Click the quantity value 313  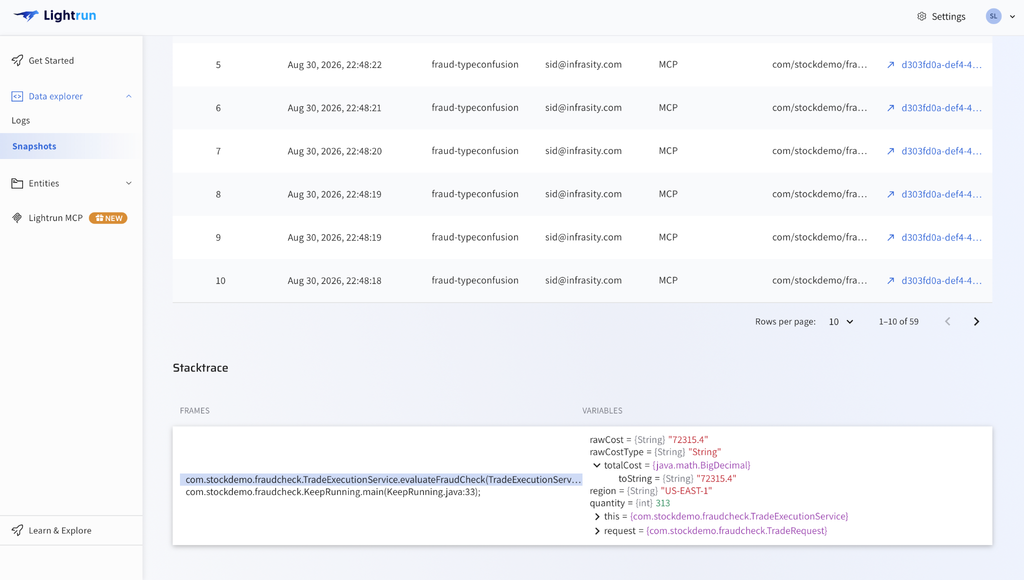pos(663,503)
